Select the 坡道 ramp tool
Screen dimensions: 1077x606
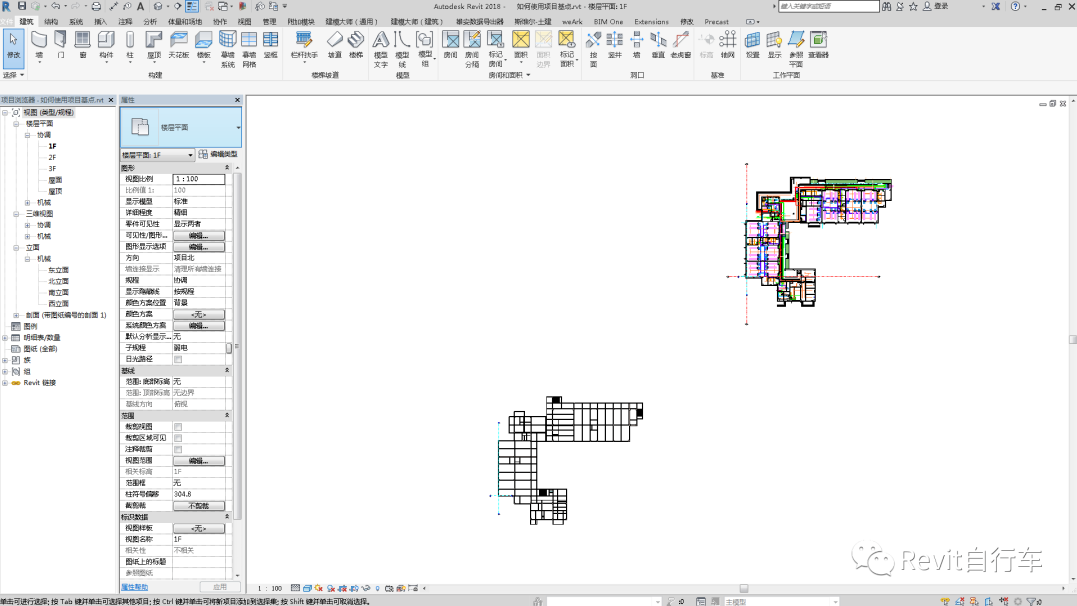(335, 45)
